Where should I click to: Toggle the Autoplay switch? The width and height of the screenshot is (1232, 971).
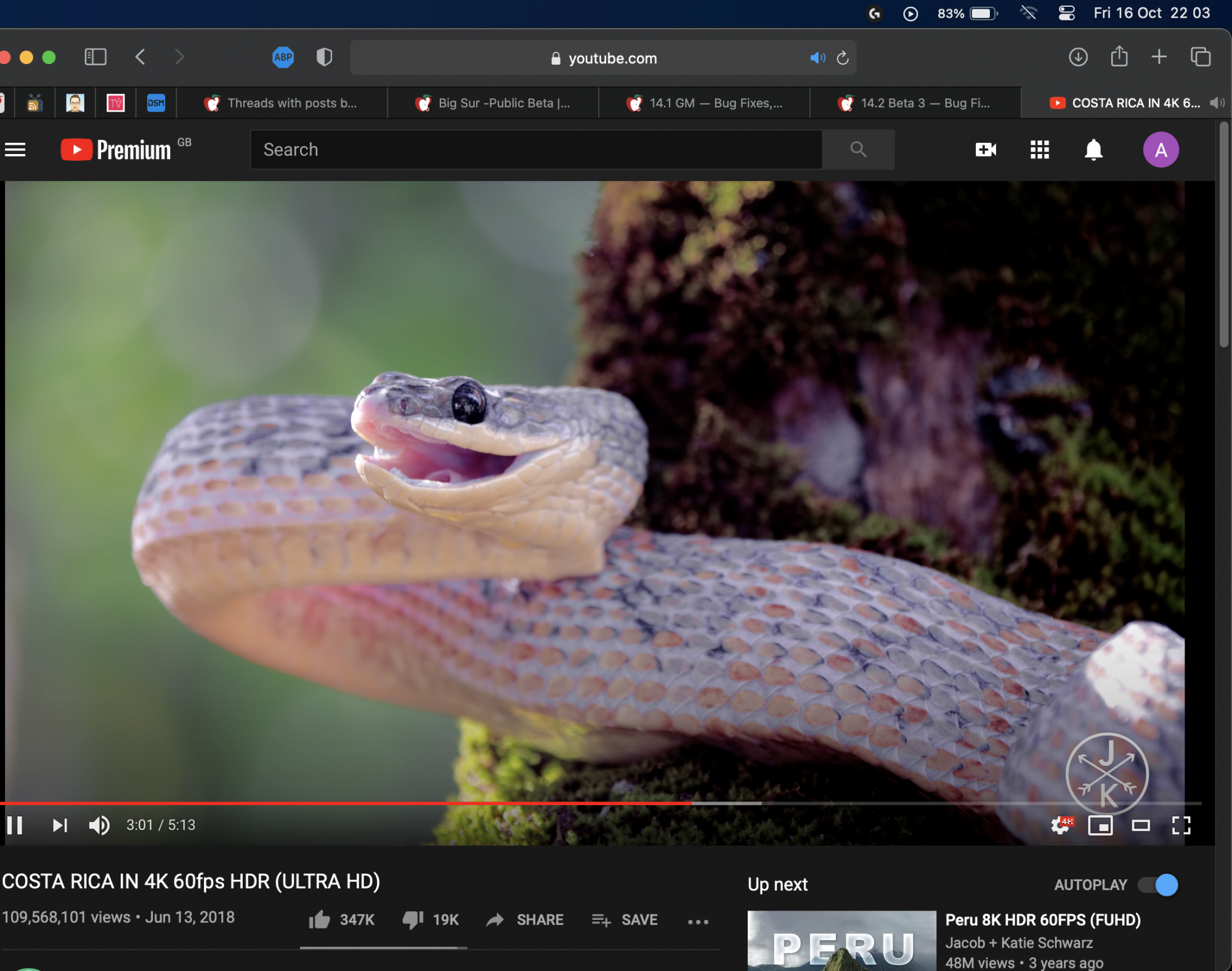(1158, 885)
